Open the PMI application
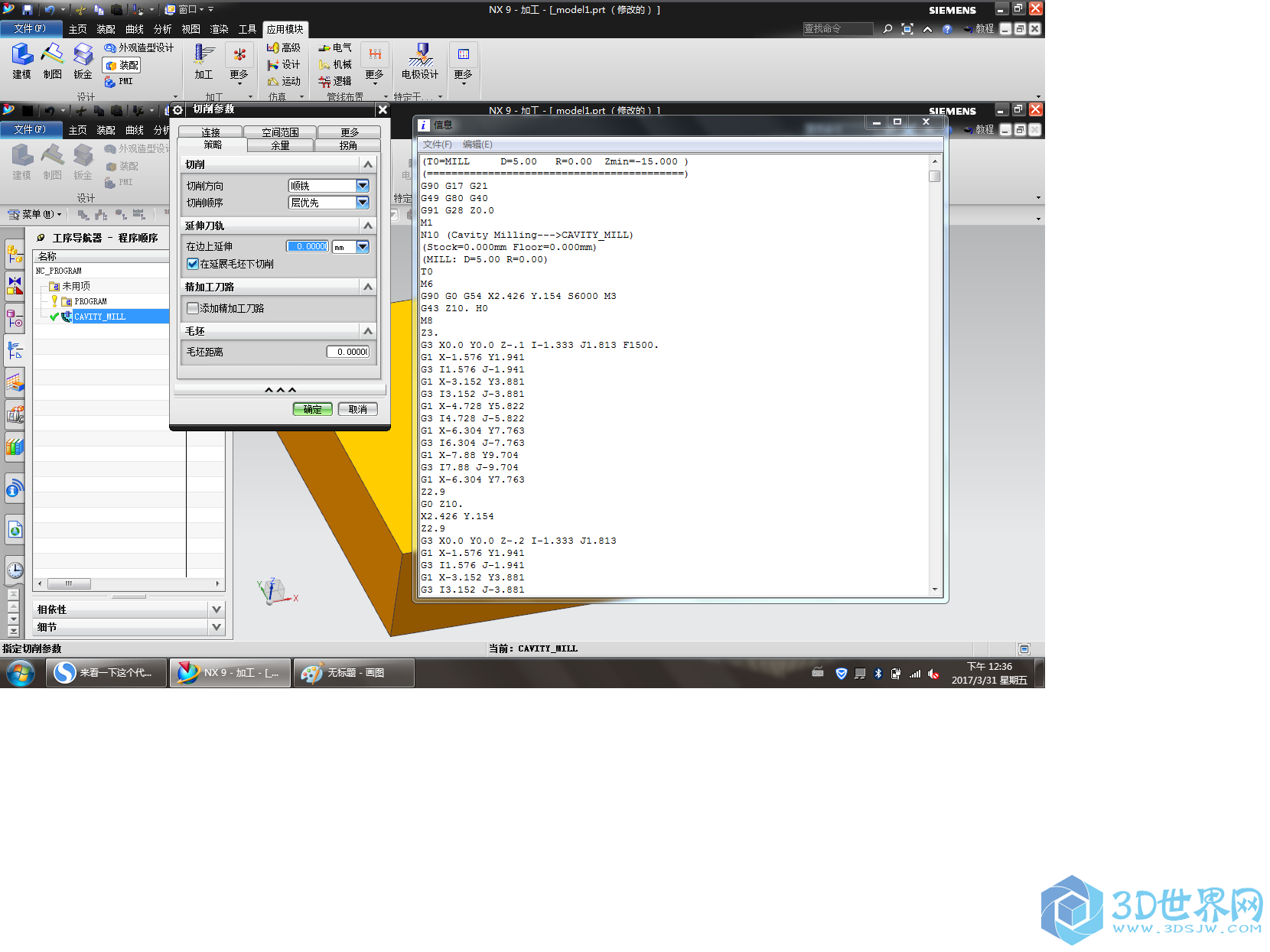Screen dimensions: 1270x952 (x=119, y=81)
